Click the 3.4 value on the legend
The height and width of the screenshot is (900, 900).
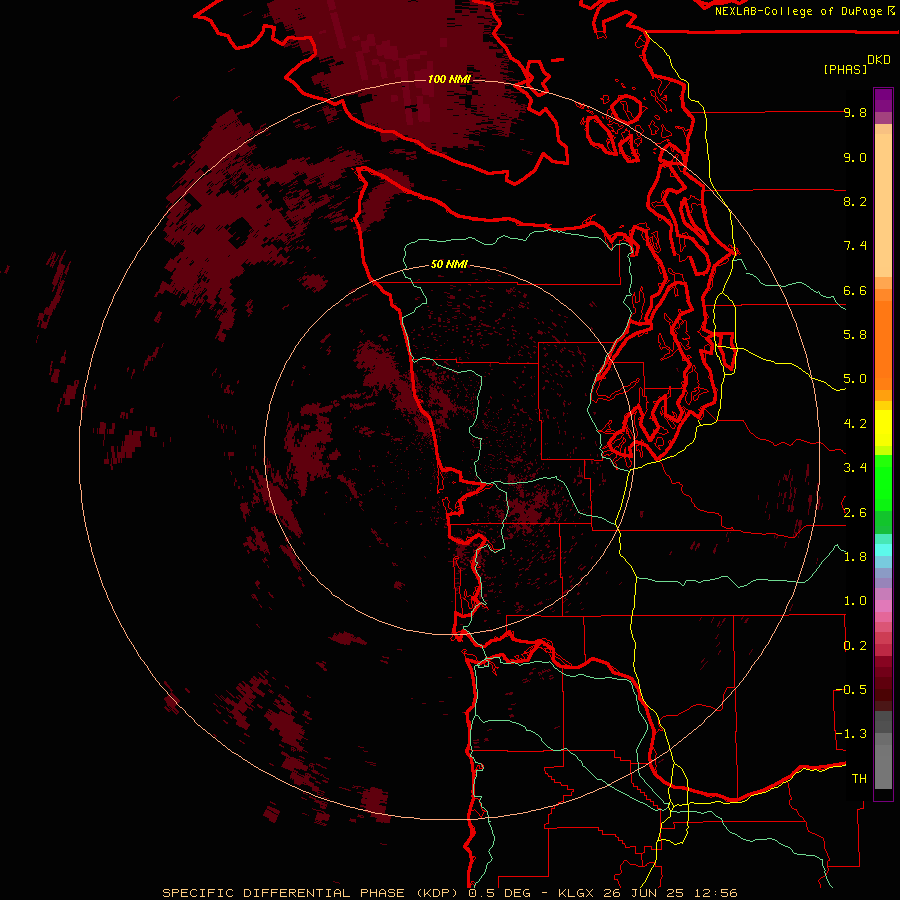coord(855,468)
